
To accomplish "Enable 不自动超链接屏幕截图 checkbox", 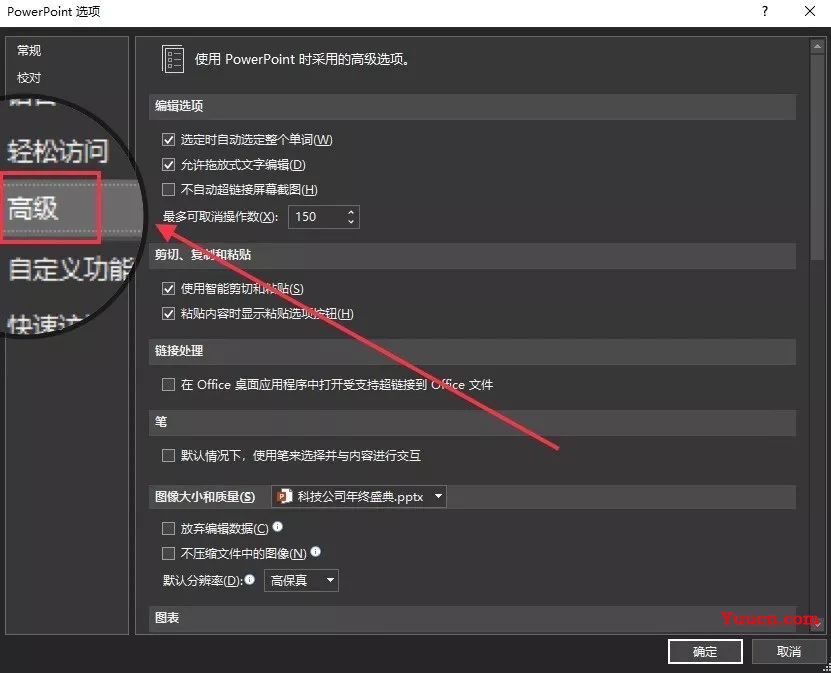I will tap(168, 190).
